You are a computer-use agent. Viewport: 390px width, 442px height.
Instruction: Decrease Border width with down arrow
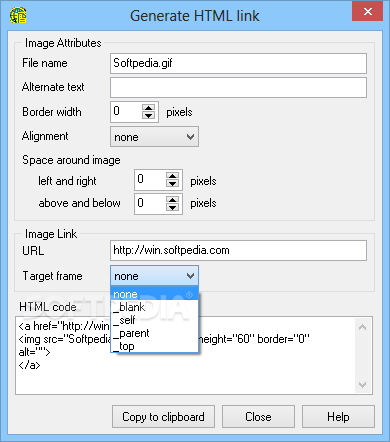pos(148,115)
